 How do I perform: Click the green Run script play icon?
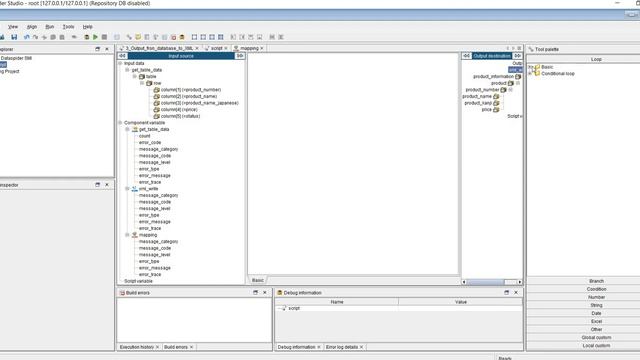click(x=95, y=37)
